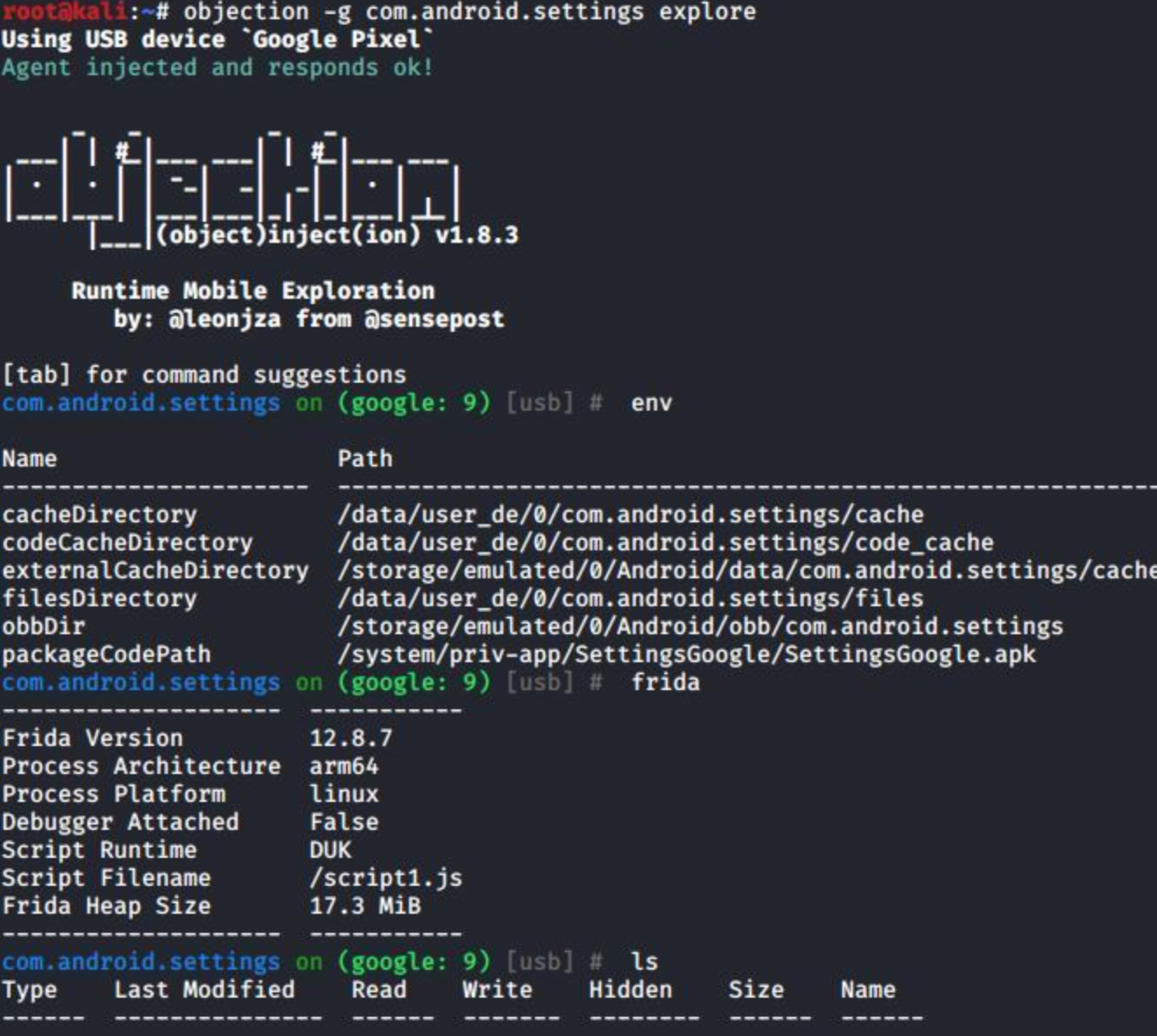Select the 'Script Runtime' label
The width and height of the screenshot is (1157, 1036).
click(100, 850)
